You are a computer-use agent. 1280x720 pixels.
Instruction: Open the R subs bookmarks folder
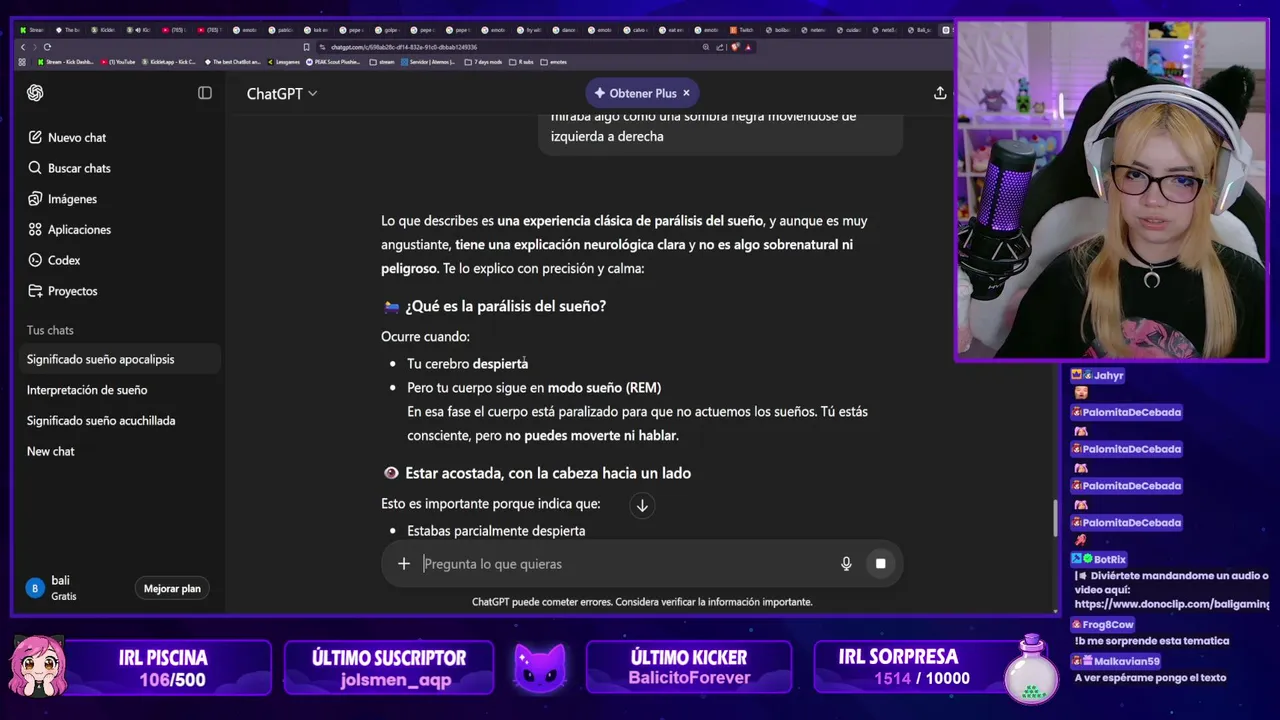click(522, 62)
